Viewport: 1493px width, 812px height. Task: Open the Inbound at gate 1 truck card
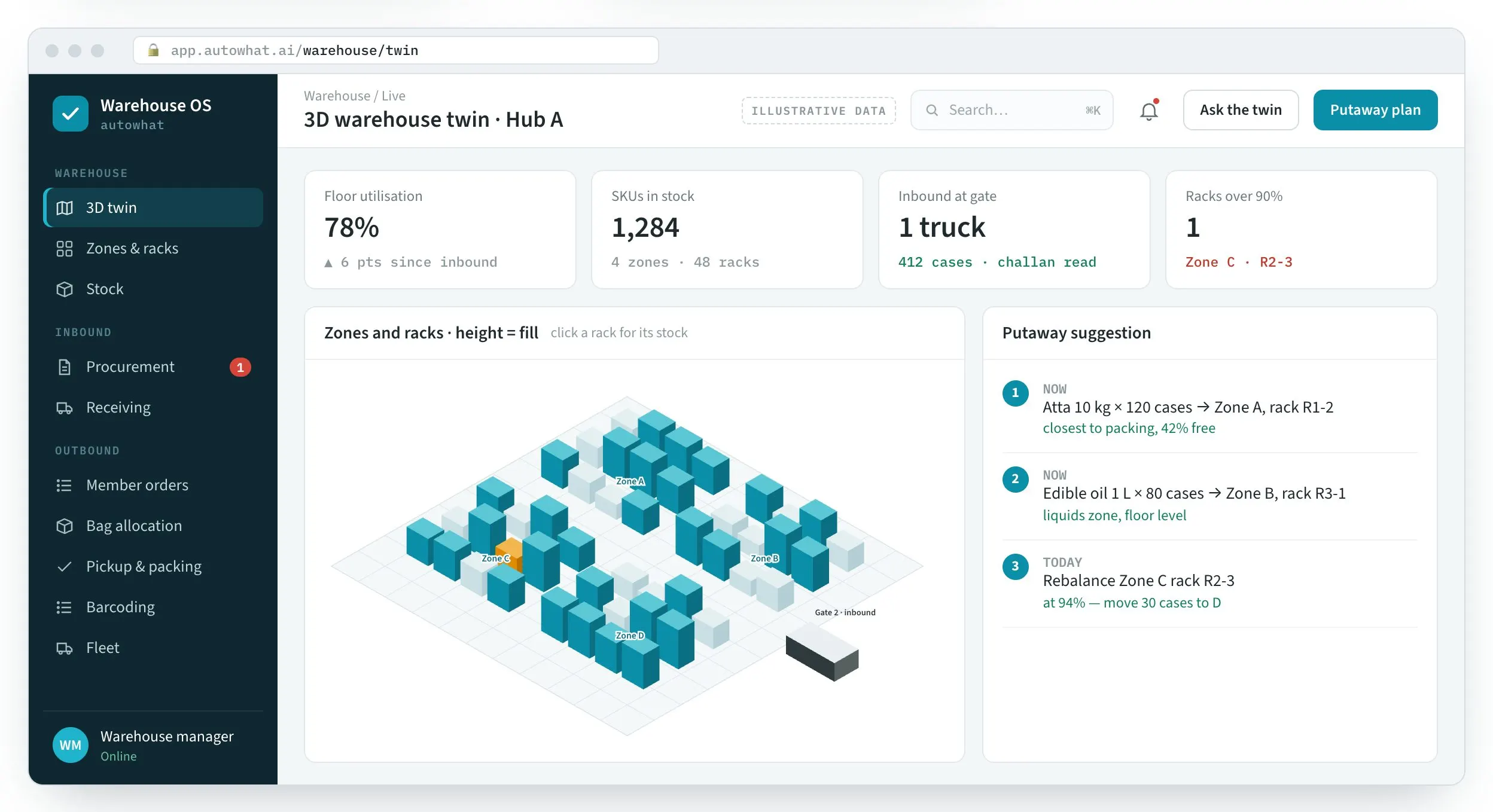coord(1014,230)
